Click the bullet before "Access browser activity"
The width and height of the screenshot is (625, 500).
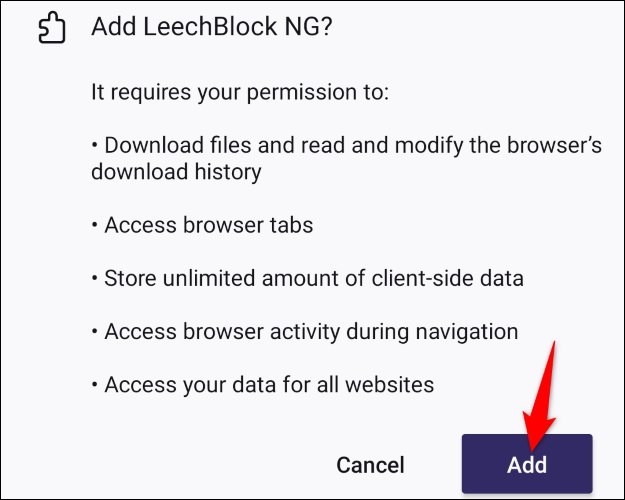coord(95,331)
